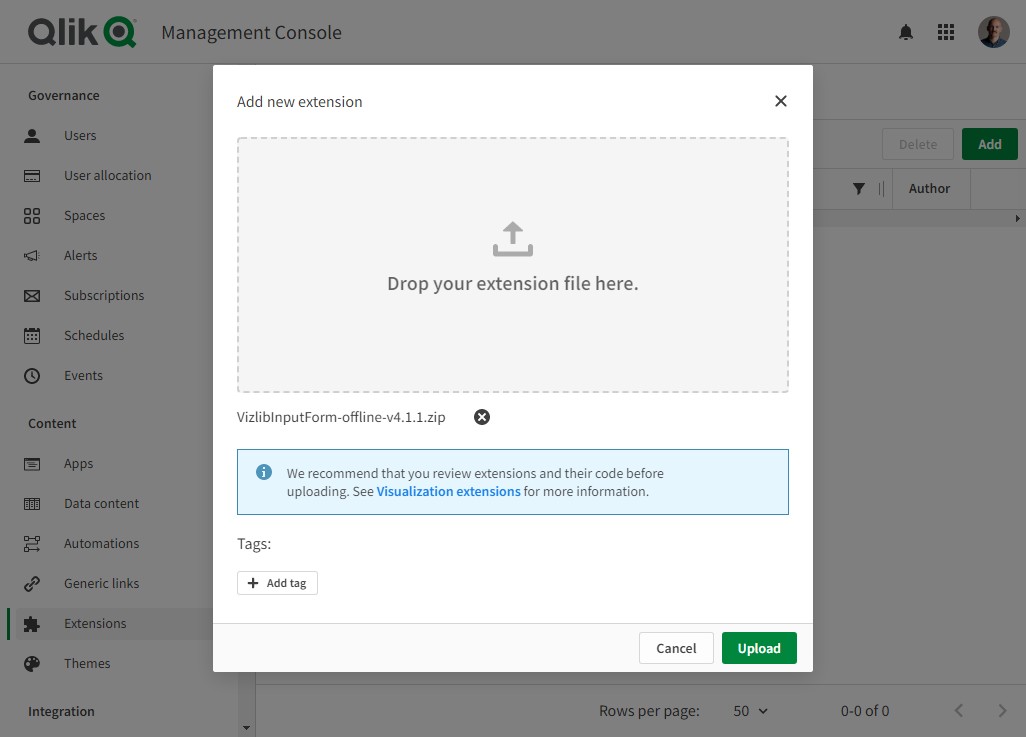
Task: Open Rows per page dropdown showing 50
Action: coord(750,711)
